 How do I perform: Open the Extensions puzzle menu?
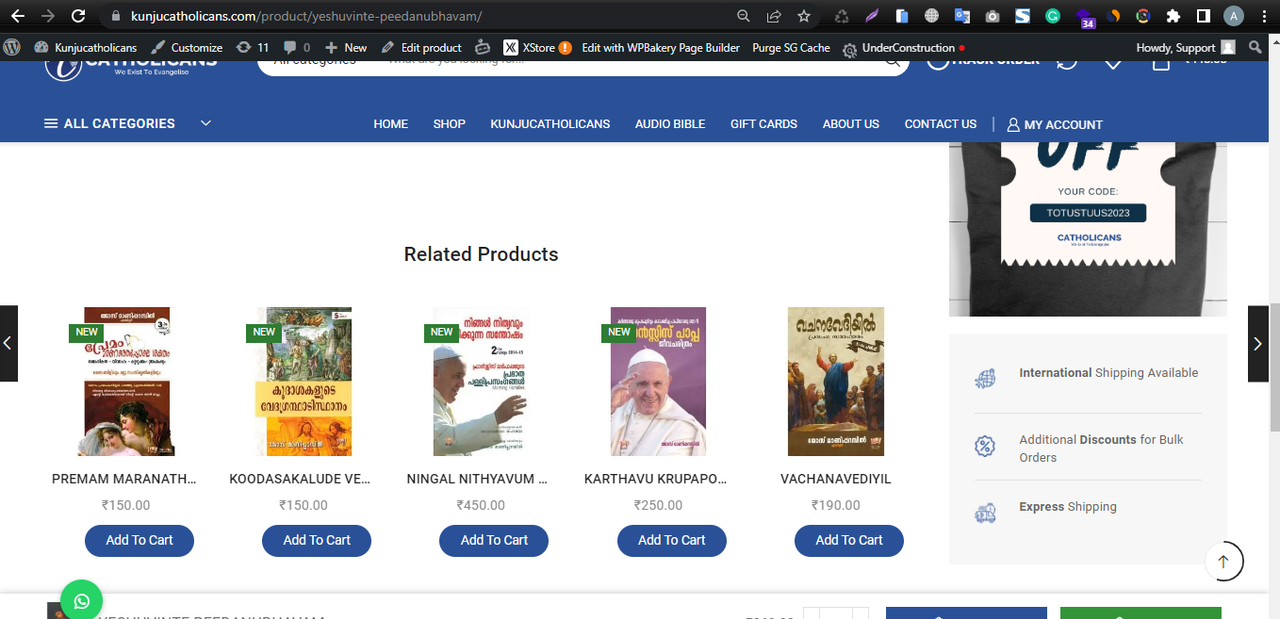pos(1173,16)
